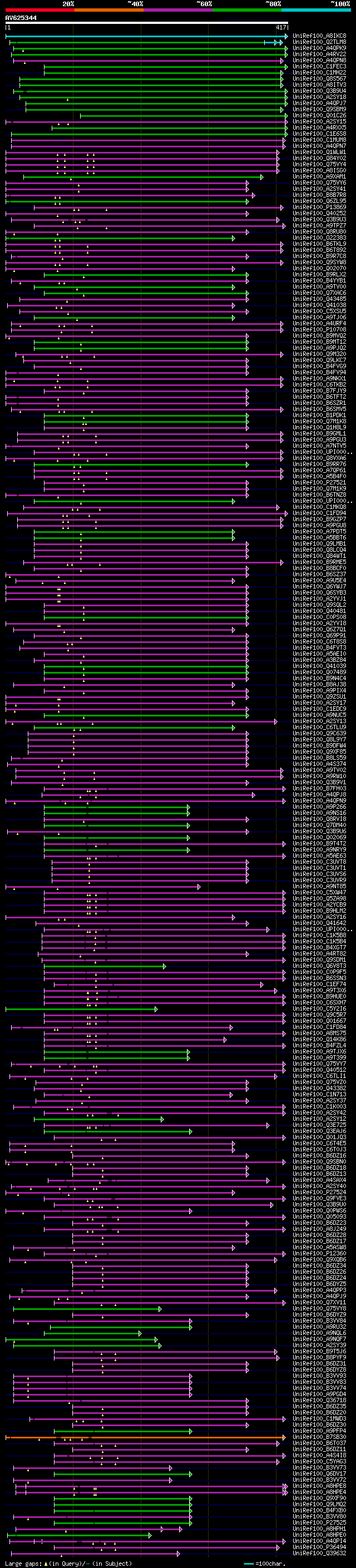This screenshot has width=356, height=1568.
Task: Select label UniRef100_Q36718
Action: (319, 1400)
